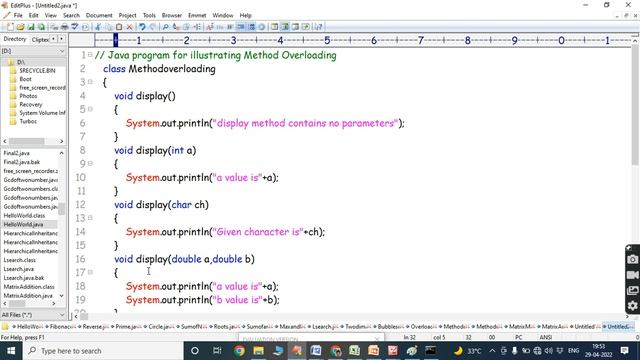This screenshot has width=640, height=360.
Task: Select the Recovery folder in the directory tree
Action: 31,104
